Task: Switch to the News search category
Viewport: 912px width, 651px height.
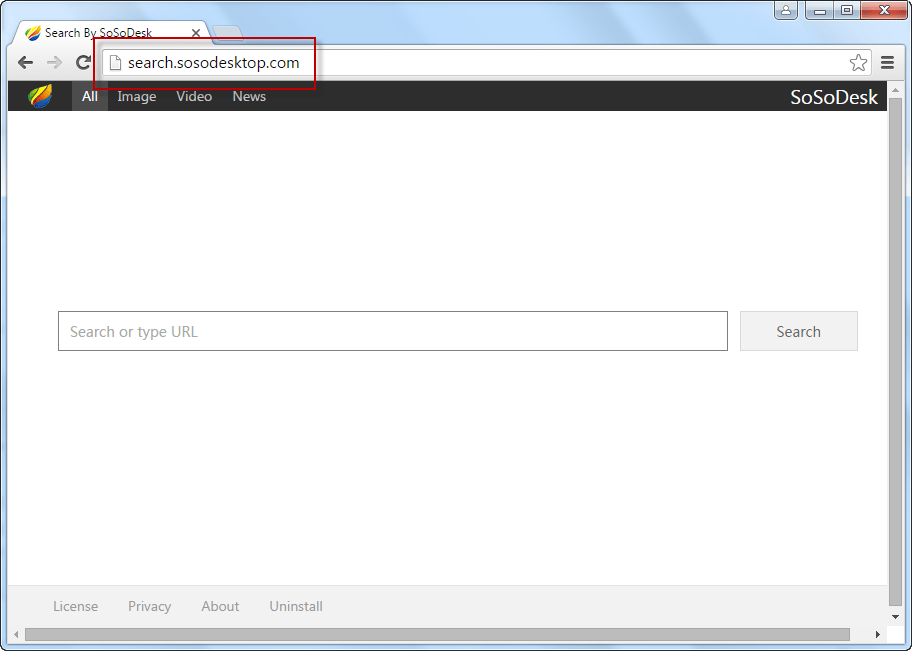Action: (249, 97)
